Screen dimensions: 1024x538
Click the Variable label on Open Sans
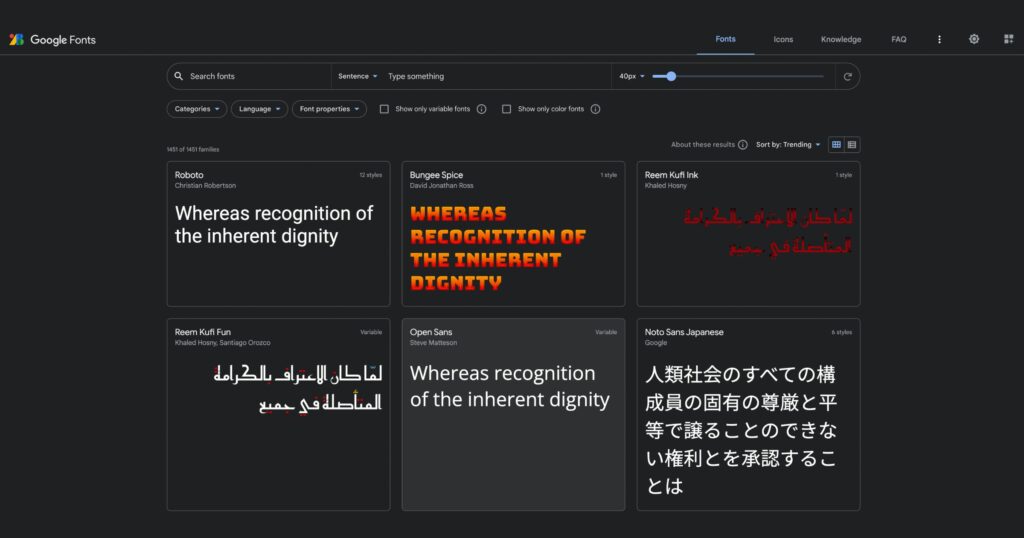(x=606, y=332)
